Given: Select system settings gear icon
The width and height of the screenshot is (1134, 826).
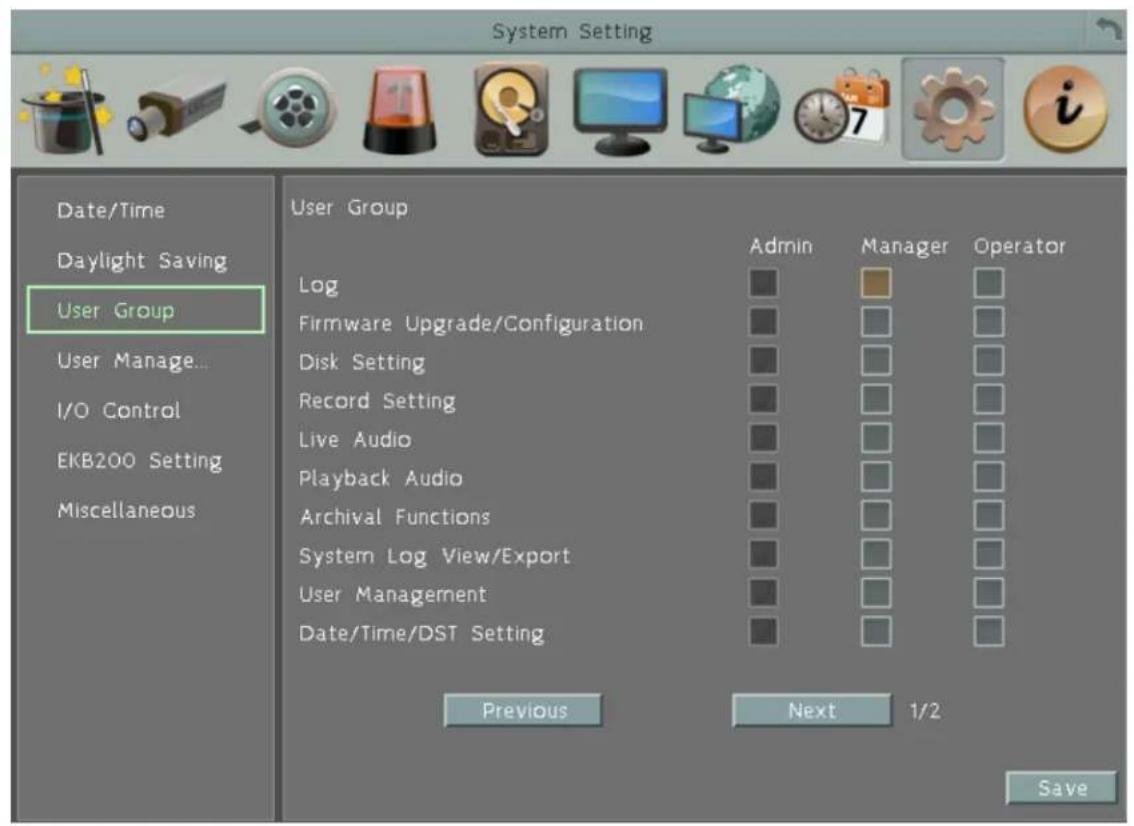Looking at the screenshot, I should [952, 110].
